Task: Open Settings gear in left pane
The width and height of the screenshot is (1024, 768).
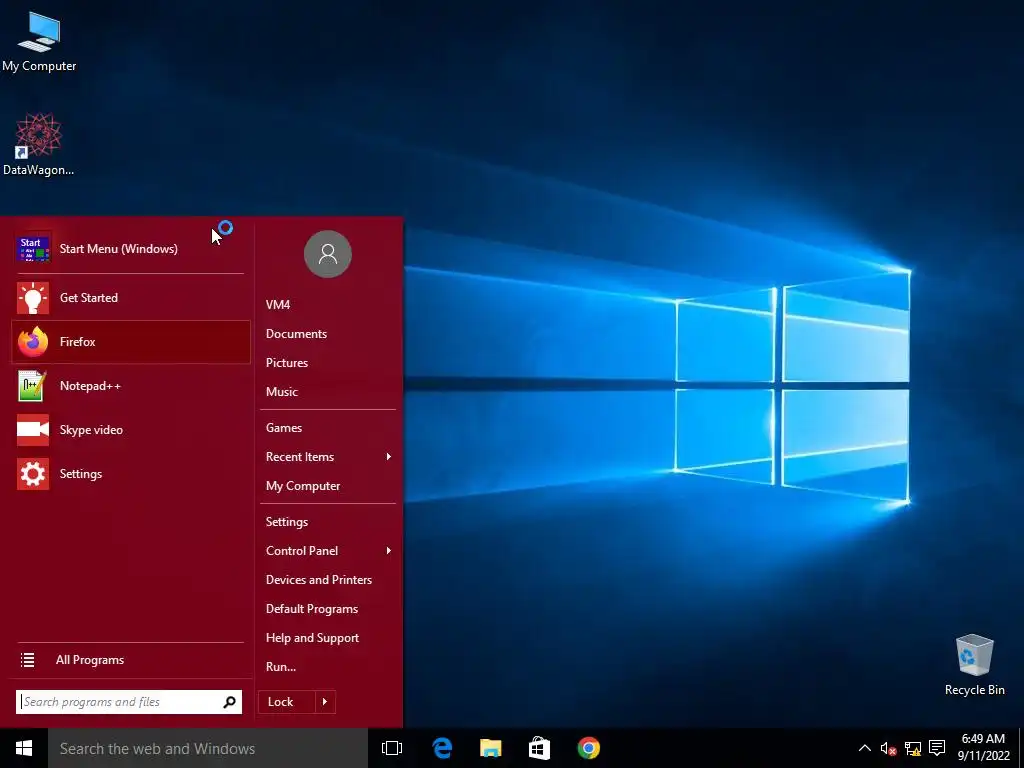Action: (x=33, y=474)
